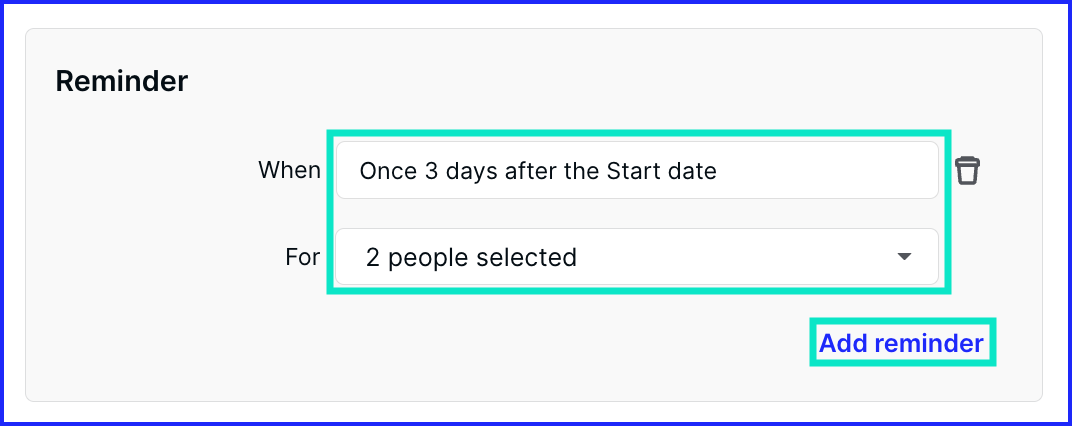The height and width of the screenshot is (426, 1072).
Task: Add another reminder via the blue link
Action: [901, 343]
